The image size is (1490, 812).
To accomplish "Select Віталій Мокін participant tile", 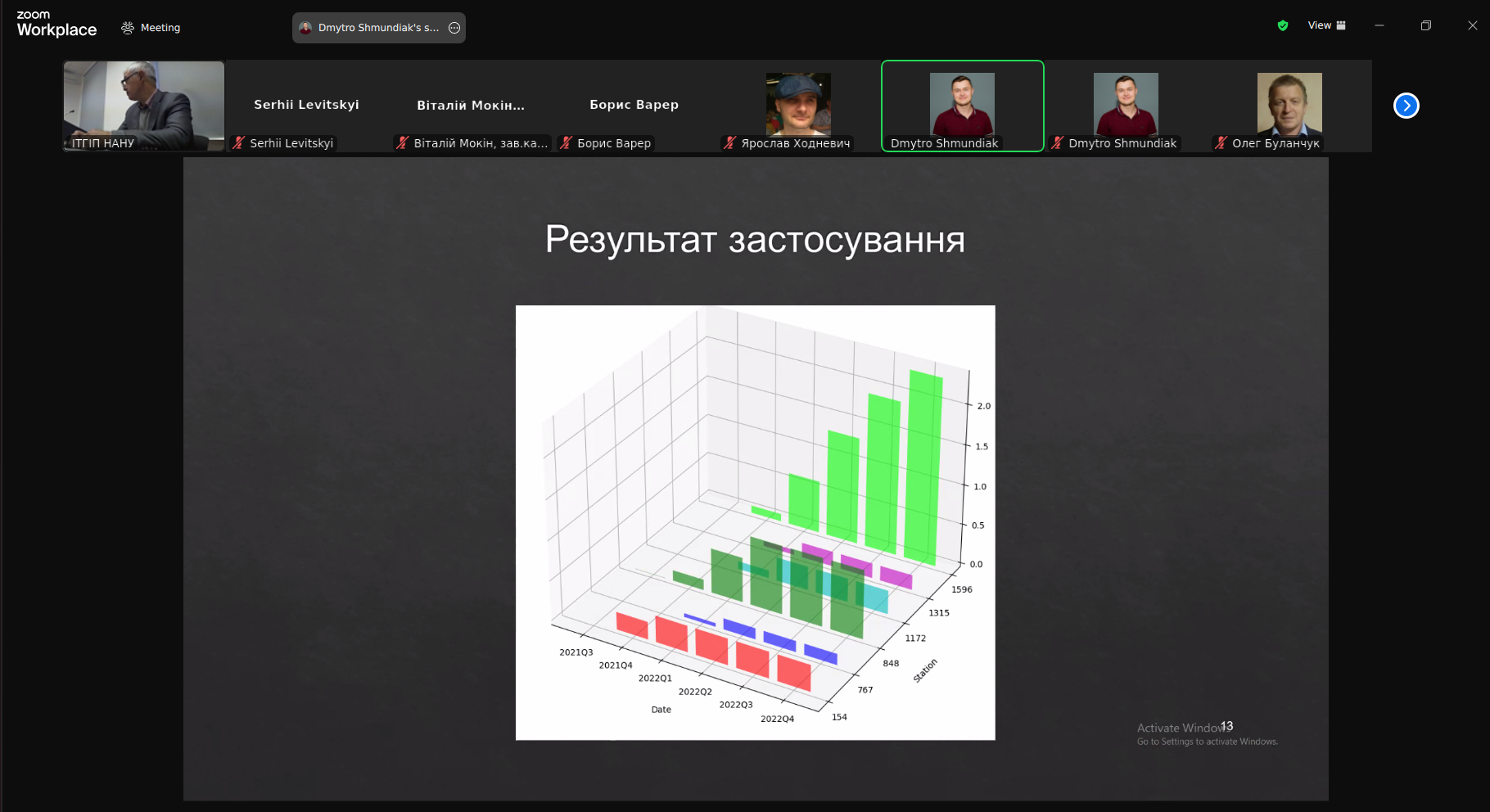I will coord(471,106).
